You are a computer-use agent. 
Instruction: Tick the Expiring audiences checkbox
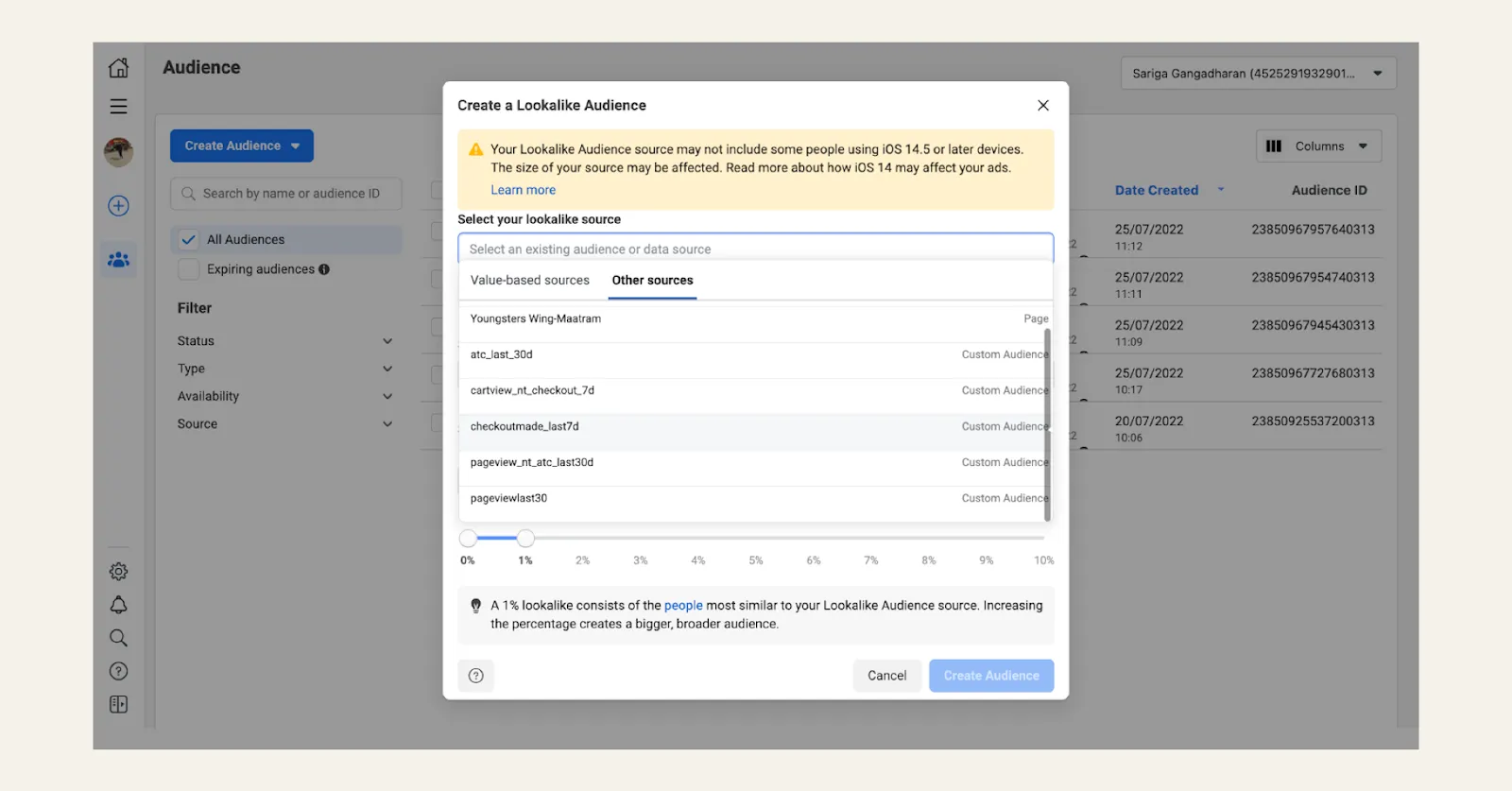point(189,269)
